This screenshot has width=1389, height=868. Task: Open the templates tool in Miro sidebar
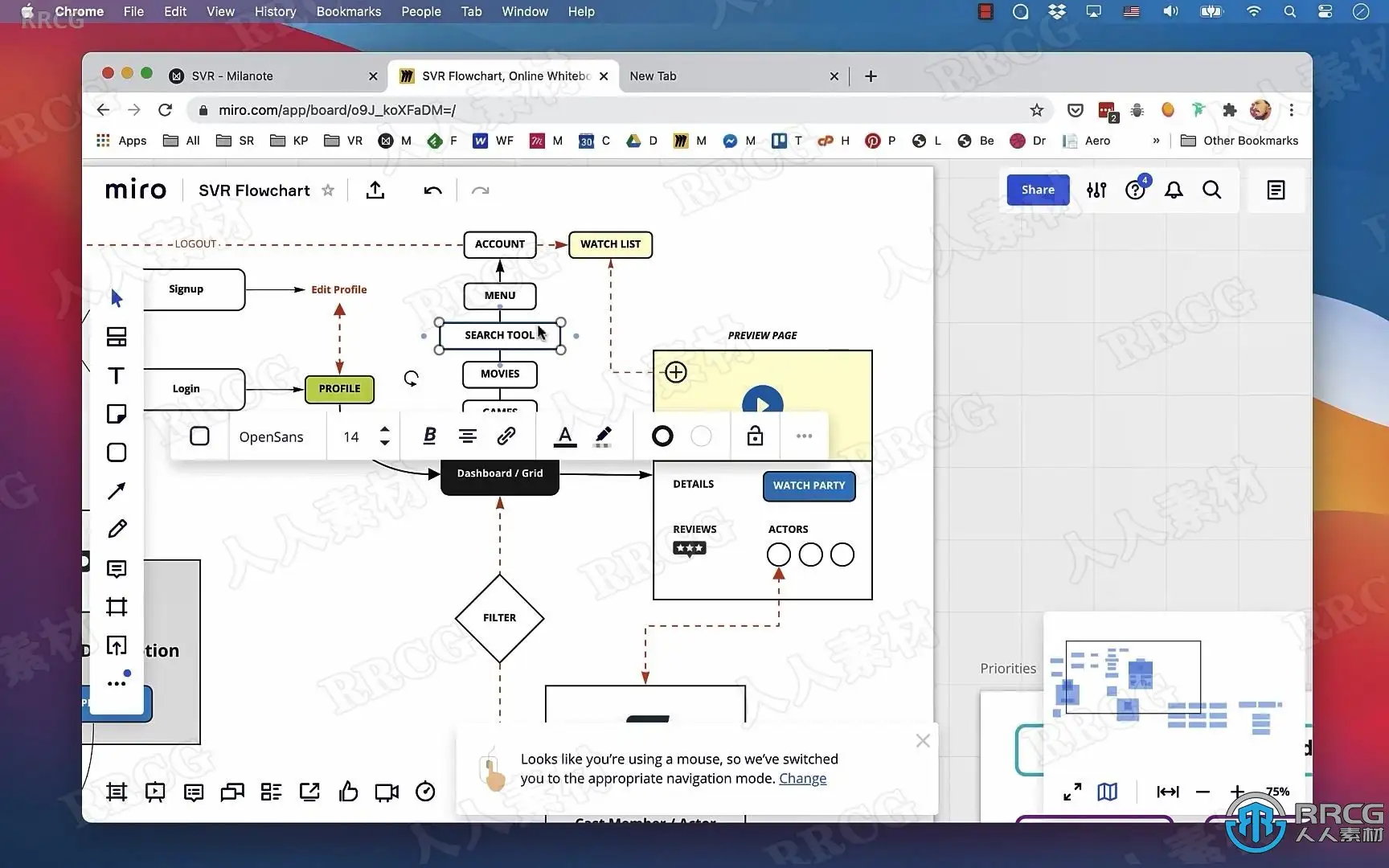pyautogui.click(x=117, y=337)
